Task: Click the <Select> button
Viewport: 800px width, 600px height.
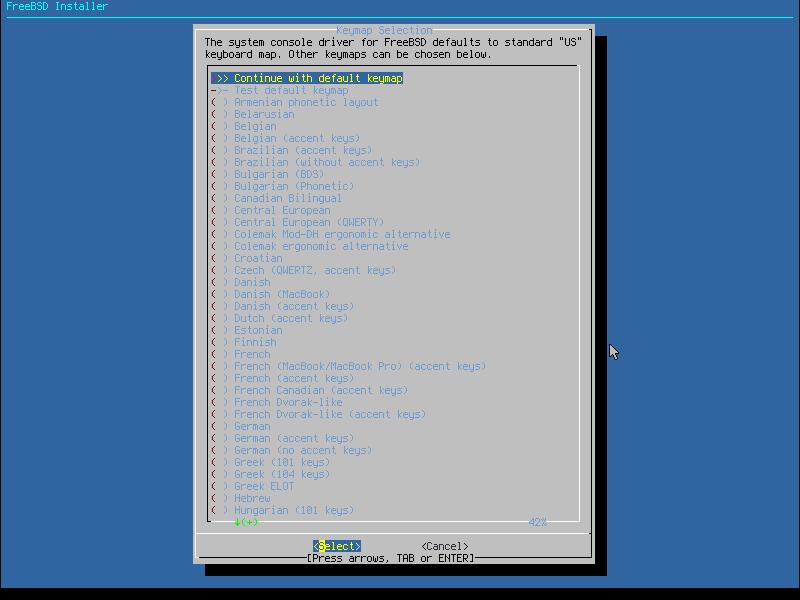Action: [337, 546]
